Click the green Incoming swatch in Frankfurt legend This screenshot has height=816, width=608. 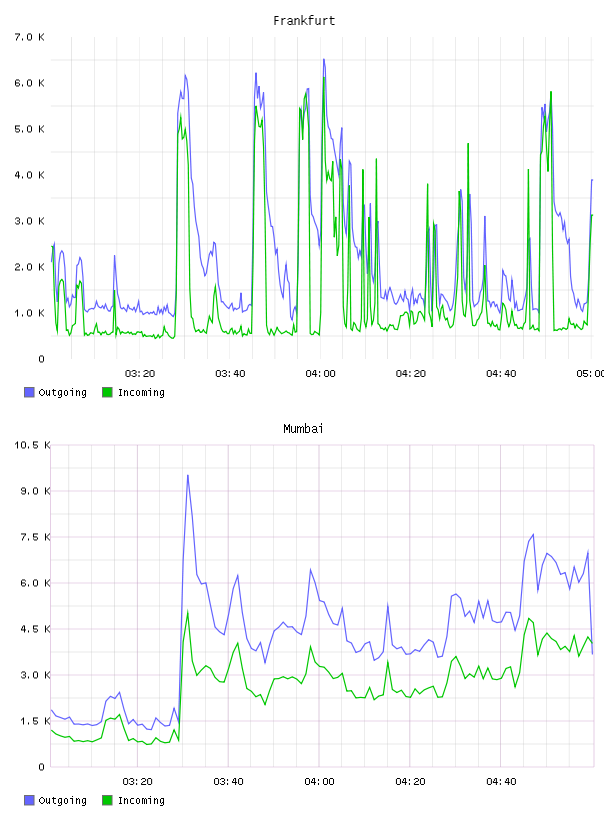pyautogui.click(x=107, y=392)
